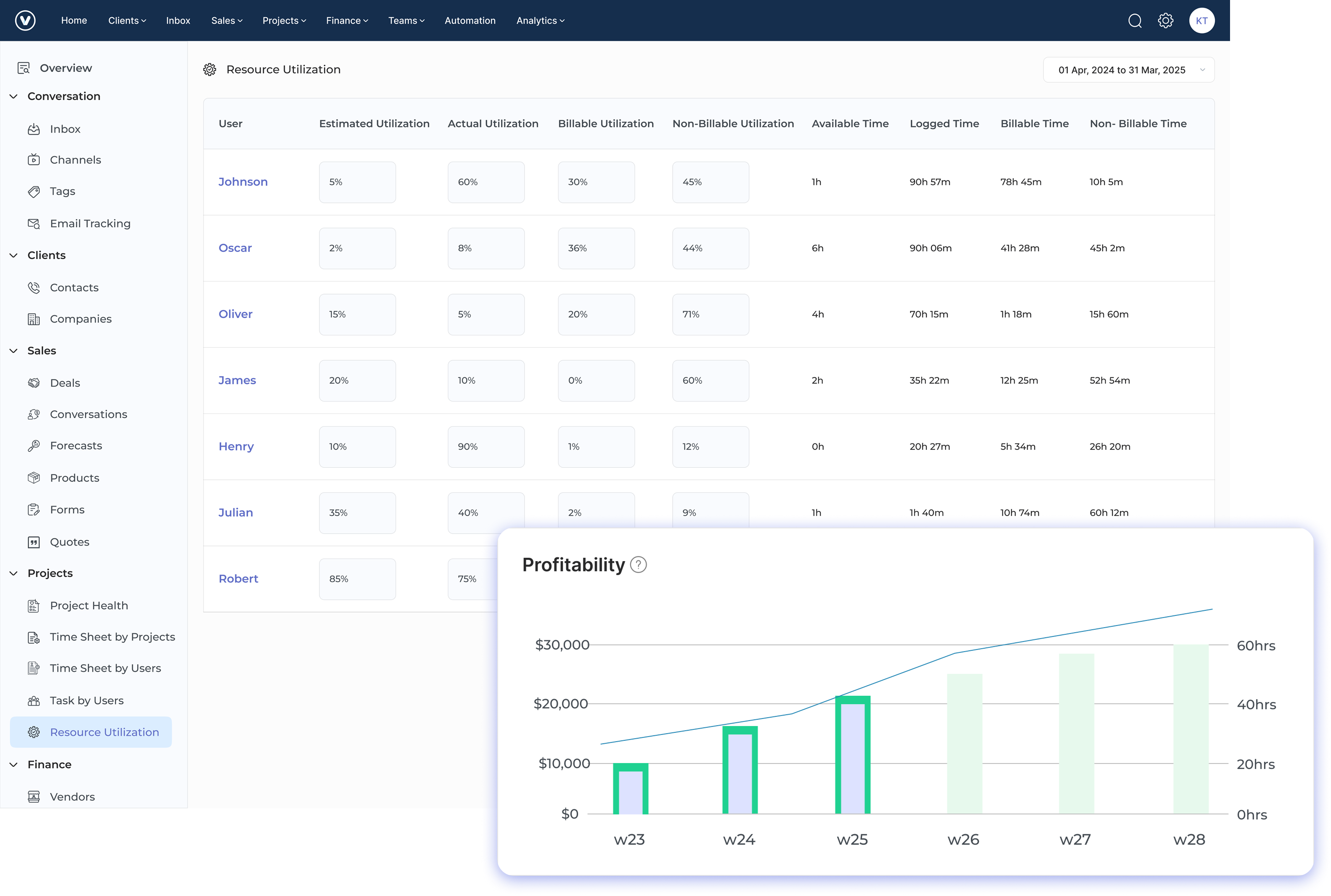The width and height of the screenshot is (1331, 896).
Task: Click the KT user avatar
Action: tap(1202, 20)
